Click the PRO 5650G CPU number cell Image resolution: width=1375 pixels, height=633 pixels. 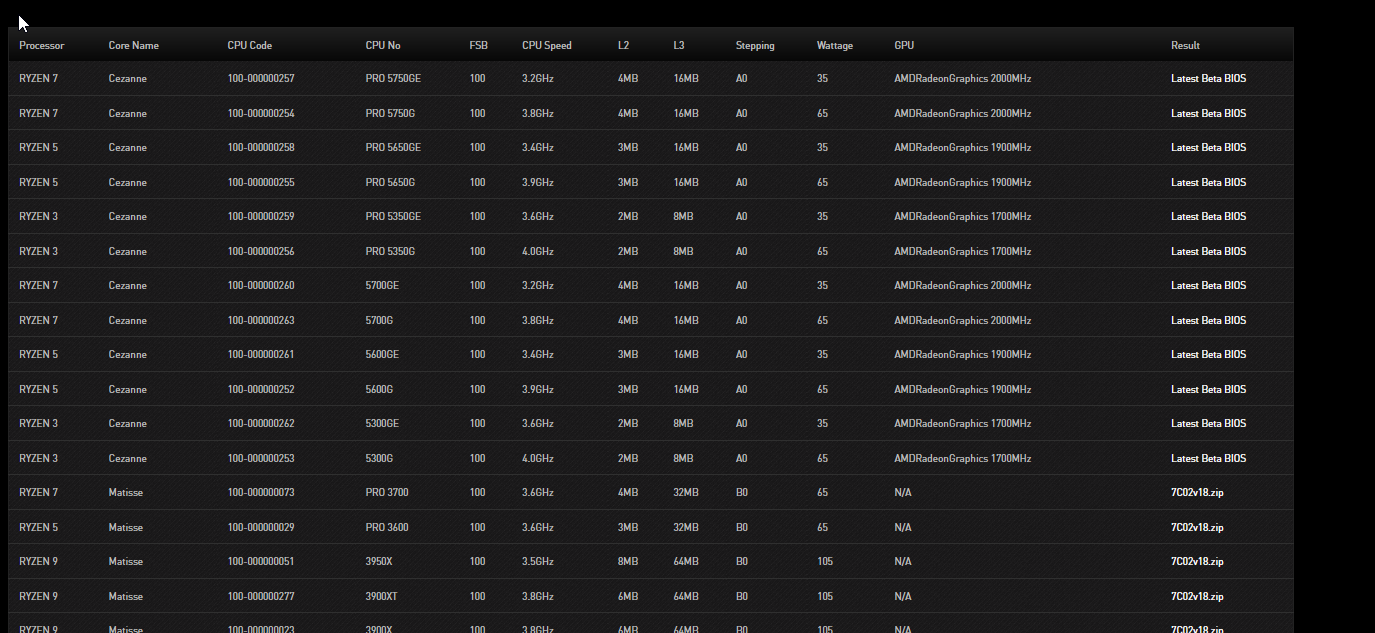coord(390,182)
